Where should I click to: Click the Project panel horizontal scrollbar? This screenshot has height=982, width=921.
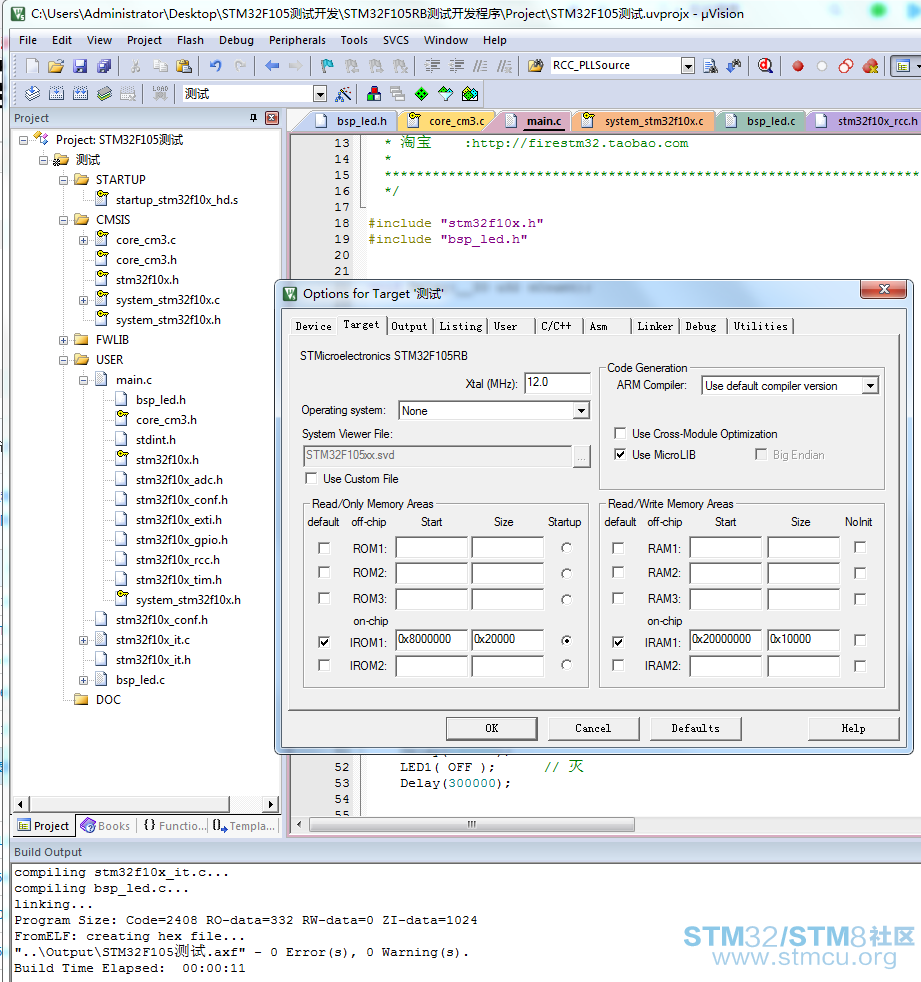(130, 804)
